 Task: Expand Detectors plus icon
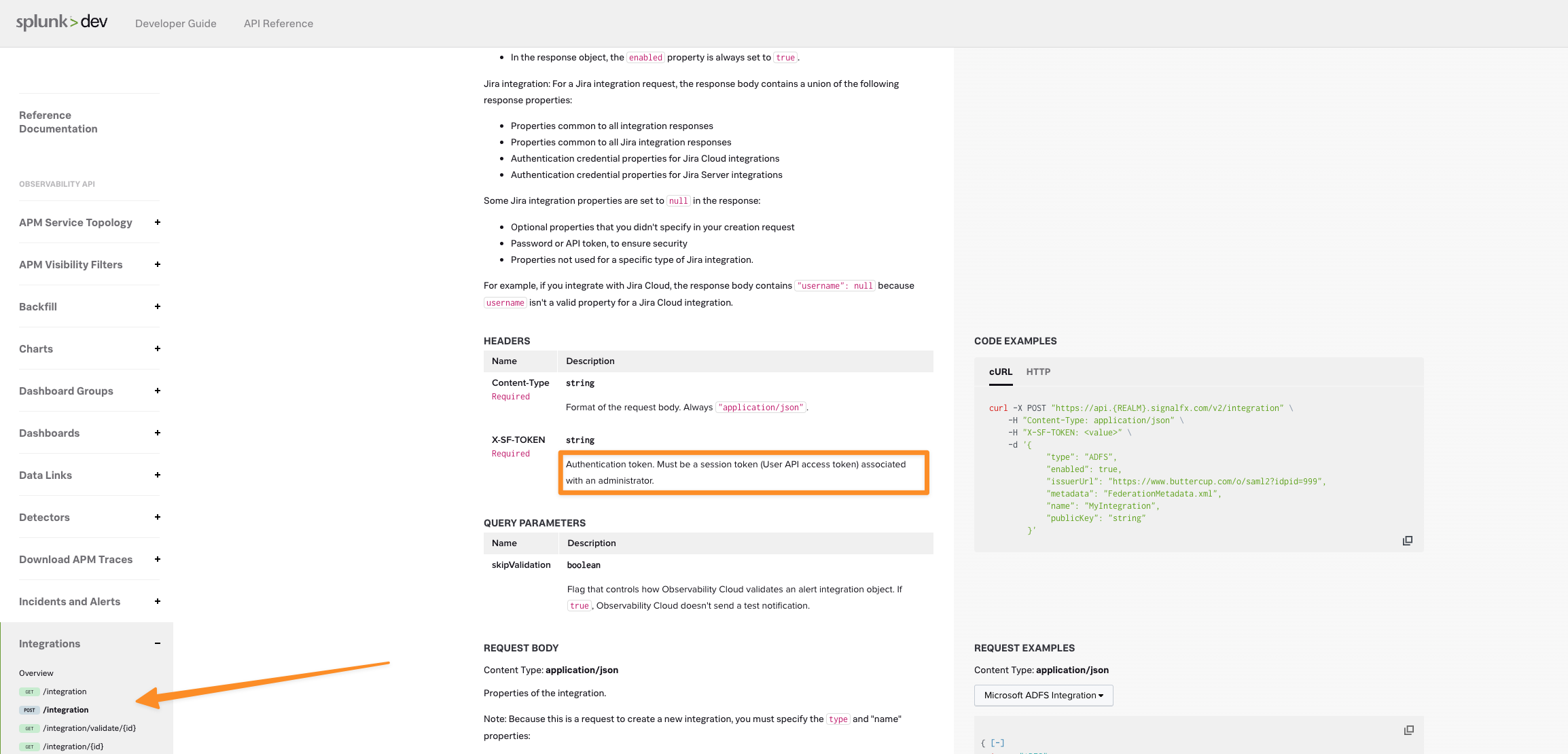tap(158, 517)
